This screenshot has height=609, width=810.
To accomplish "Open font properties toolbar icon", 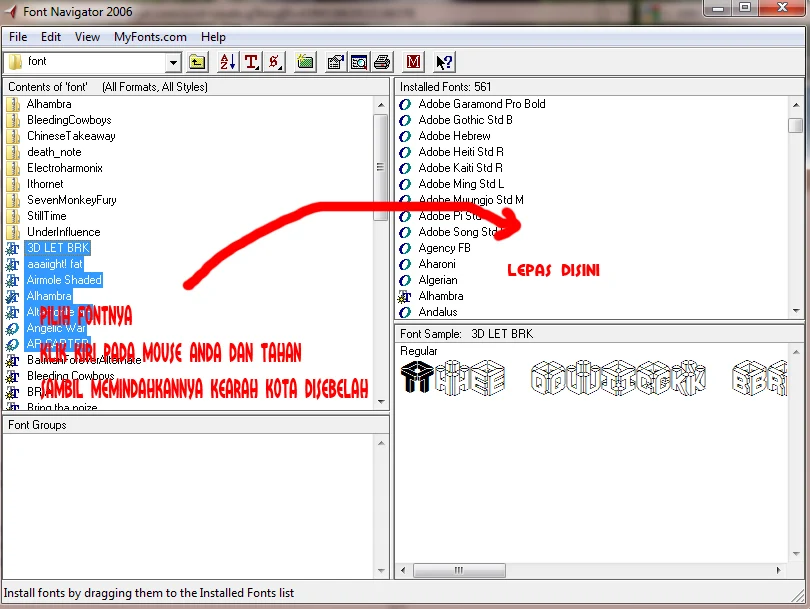I will (x=336, y=63).
